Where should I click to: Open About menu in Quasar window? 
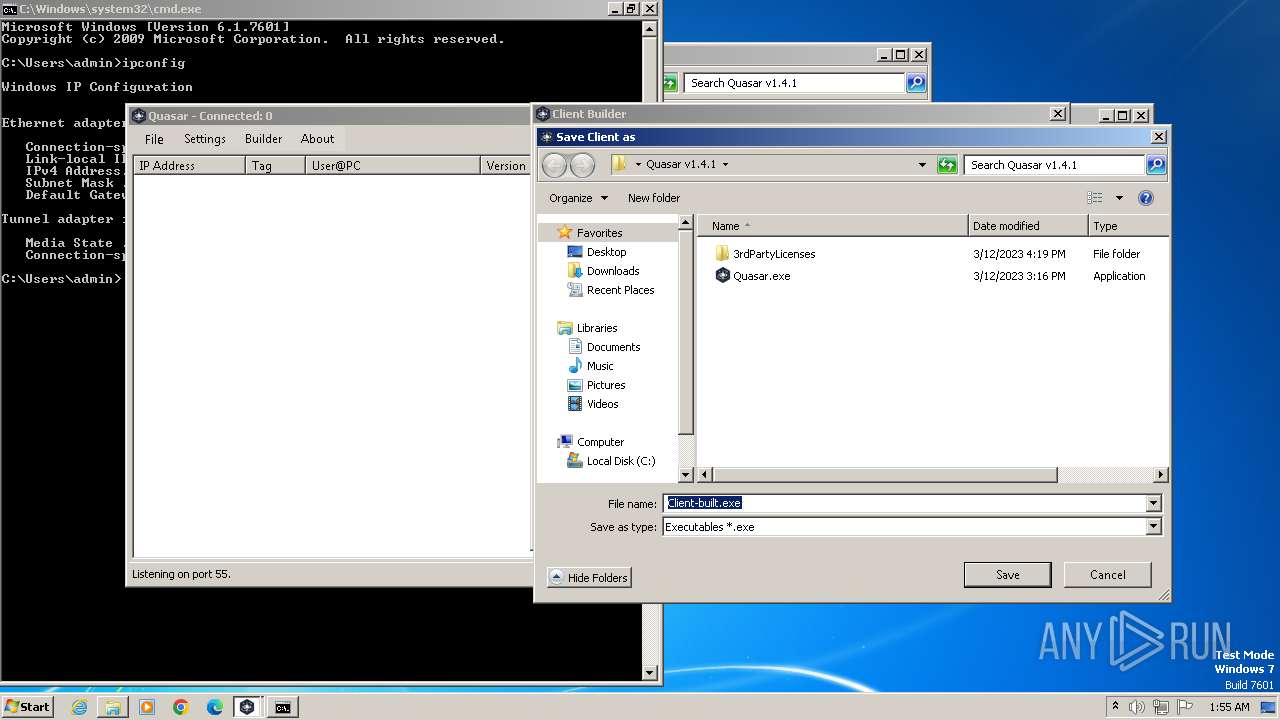click(318, 139)
